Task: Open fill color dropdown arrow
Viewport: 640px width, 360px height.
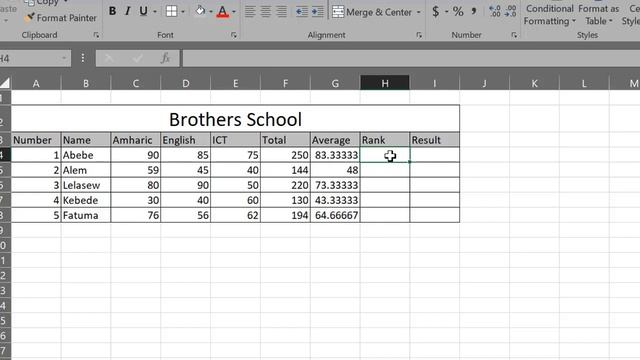Action: coord(211,12)
